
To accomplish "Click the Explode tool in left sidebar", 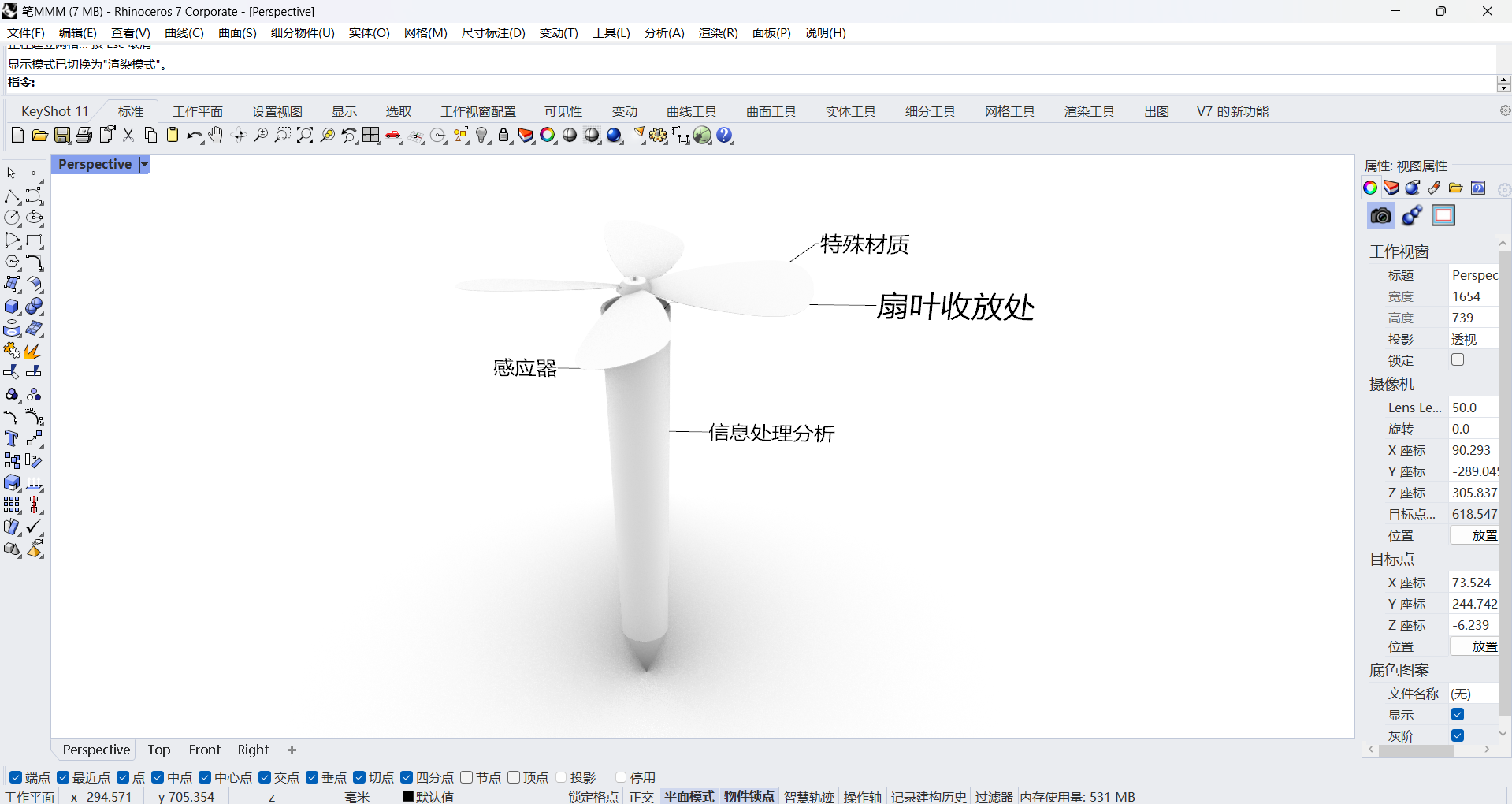I will [33, 351].
